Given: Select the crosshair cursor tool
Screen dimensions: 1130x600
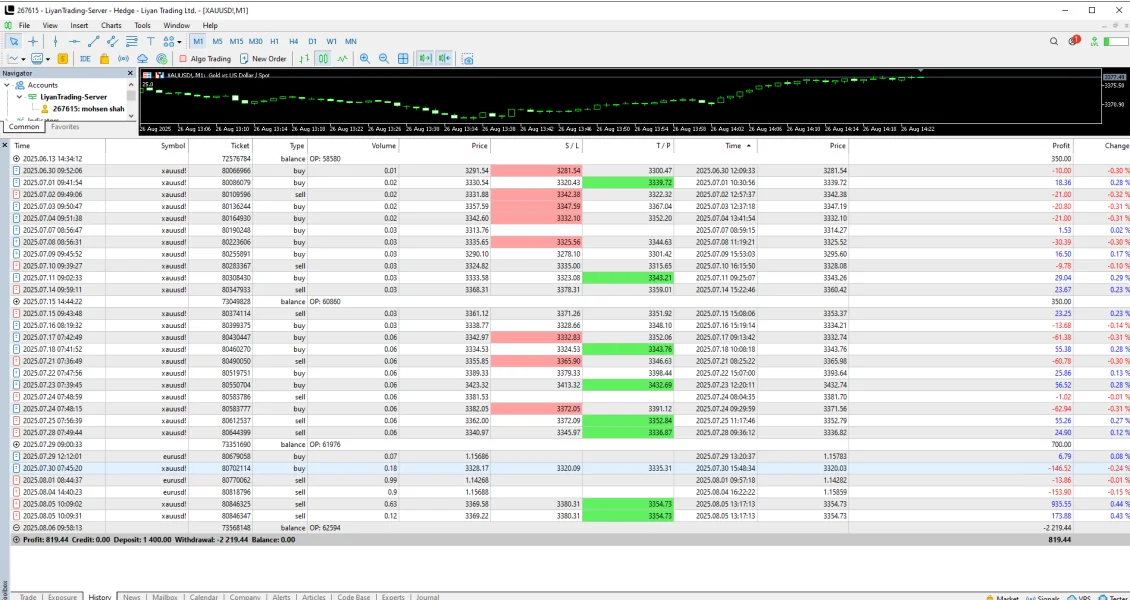Looking at the screenshot, I should 33,41.
